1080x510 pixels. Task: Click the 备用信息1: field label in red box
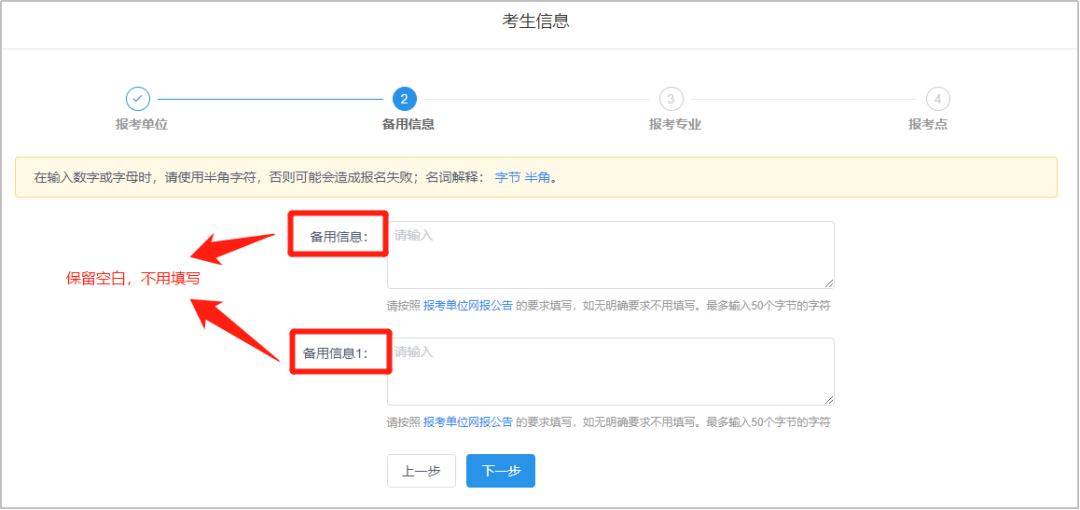click(336, 353)
